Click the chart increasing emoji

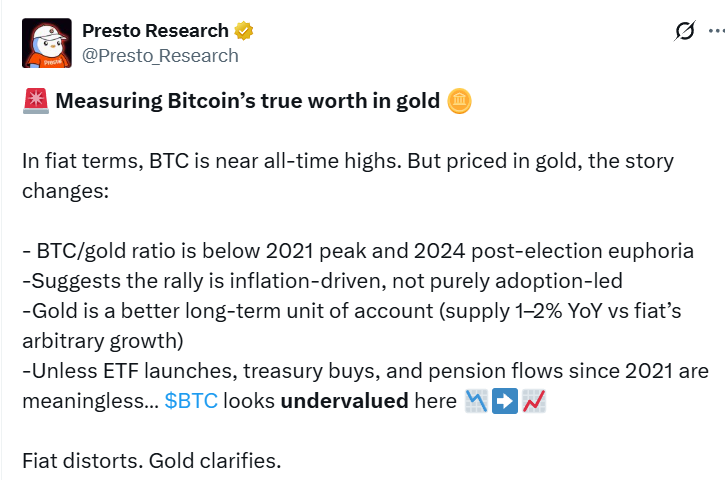coord(534,401)
